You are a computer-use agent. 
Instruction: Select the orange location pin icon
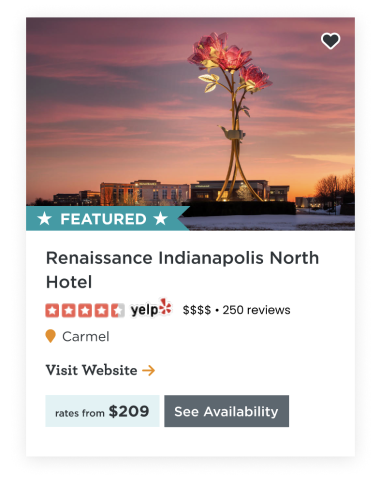(x=50, y=336)
